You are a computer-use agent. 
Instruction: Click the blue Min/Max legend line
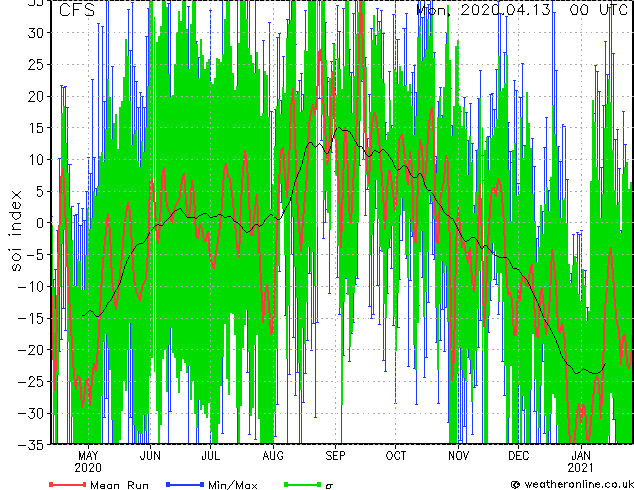[x=185, y=484]
